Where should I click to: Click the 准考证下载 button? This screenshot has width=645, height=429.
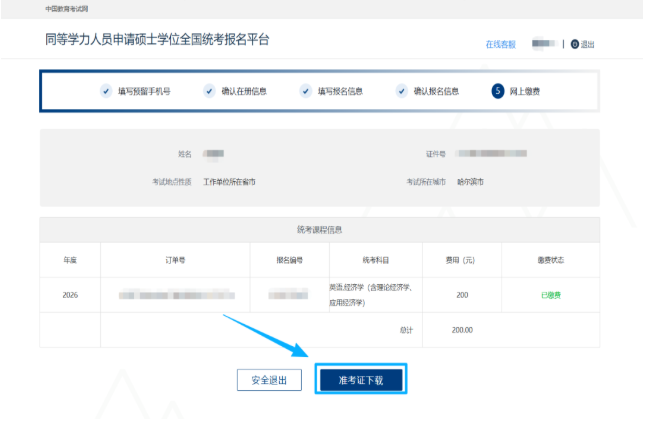(361, 380)
